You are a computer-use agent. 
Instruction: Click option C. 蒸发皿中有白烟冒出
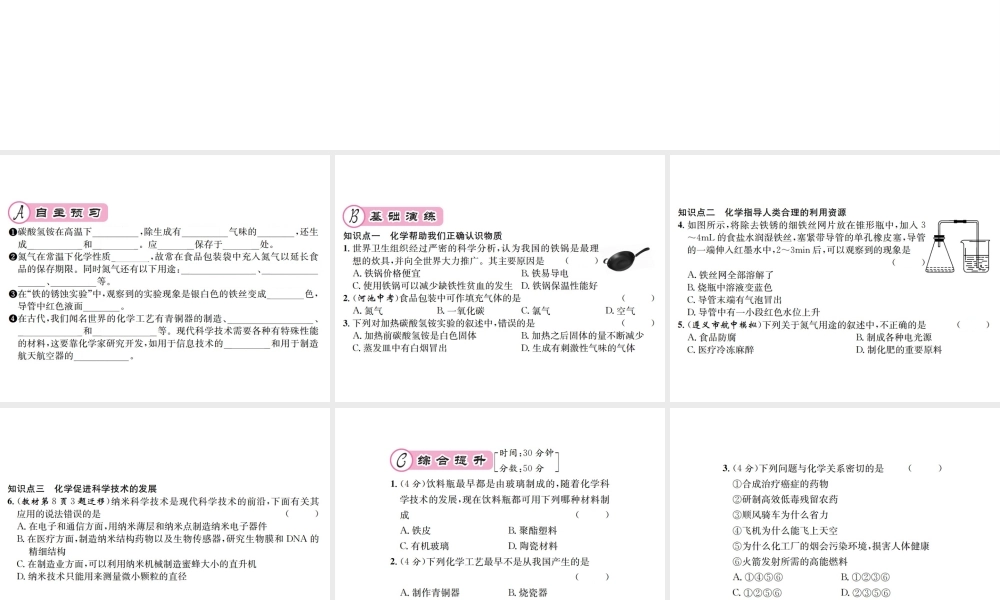coord(400,348)
